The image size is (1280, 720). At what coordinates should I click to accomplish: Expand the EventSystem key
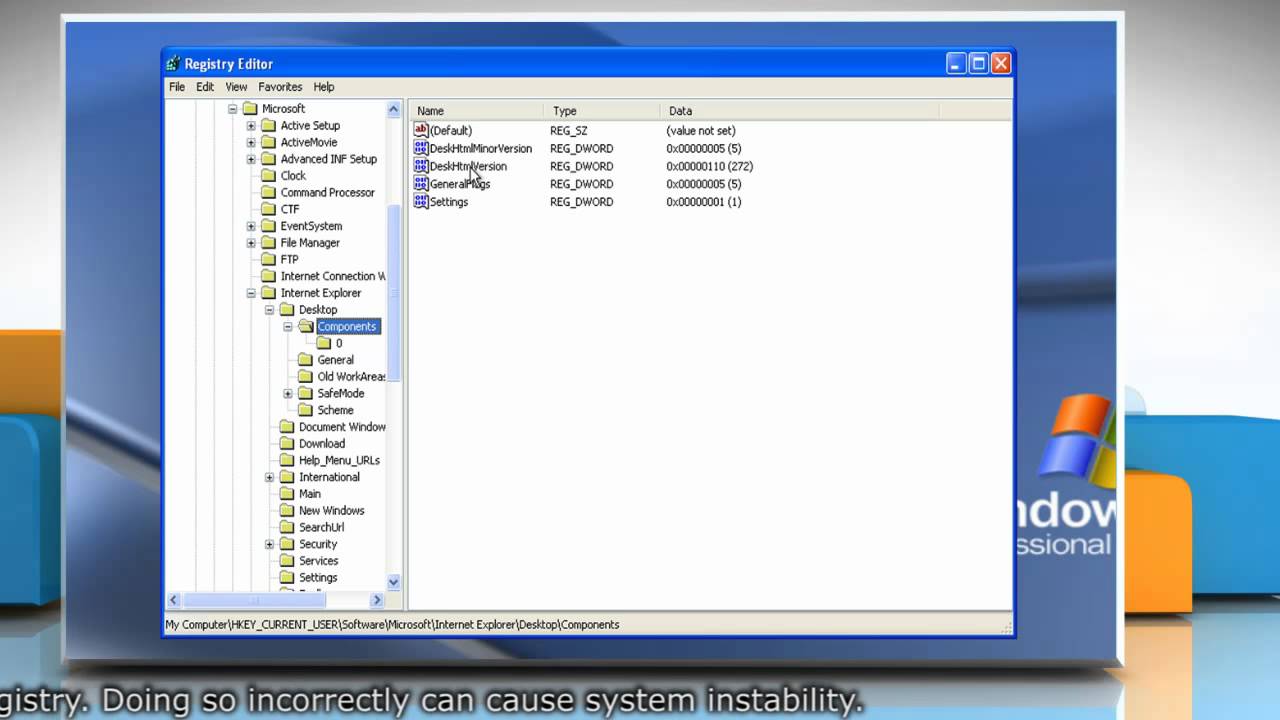[251, 226]
